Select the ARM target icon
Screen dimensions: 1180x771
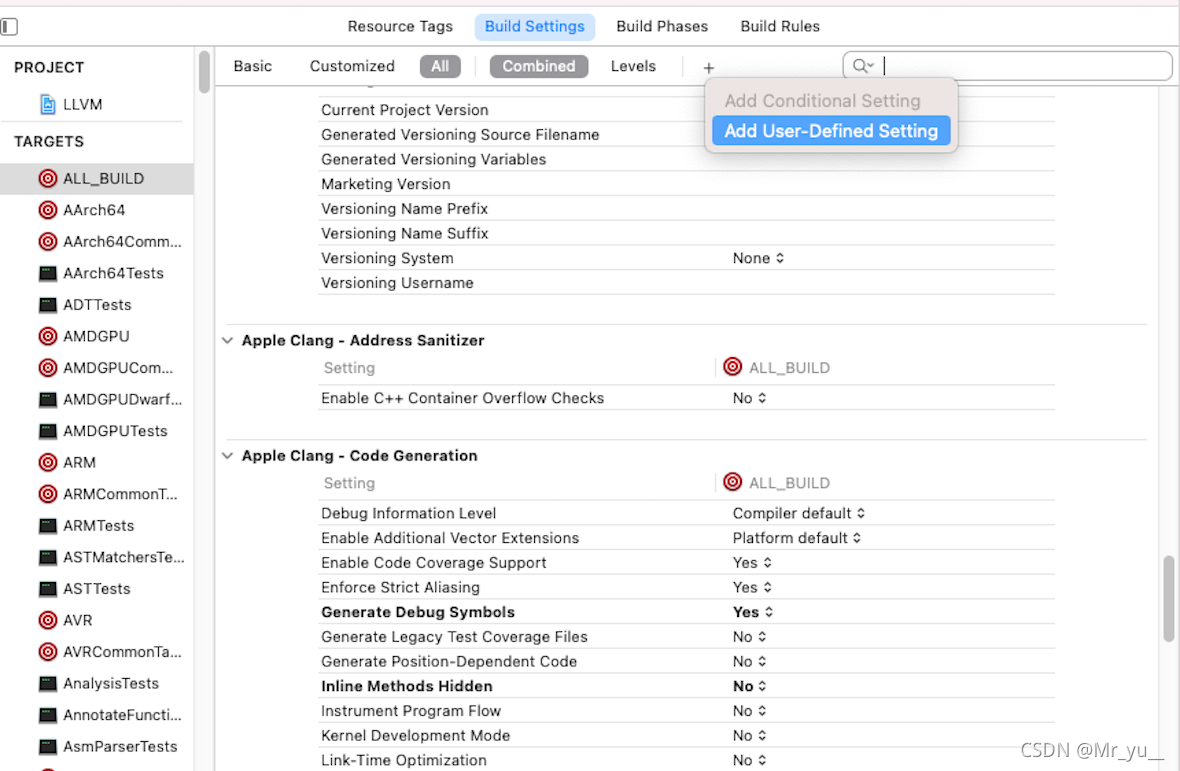47,463
